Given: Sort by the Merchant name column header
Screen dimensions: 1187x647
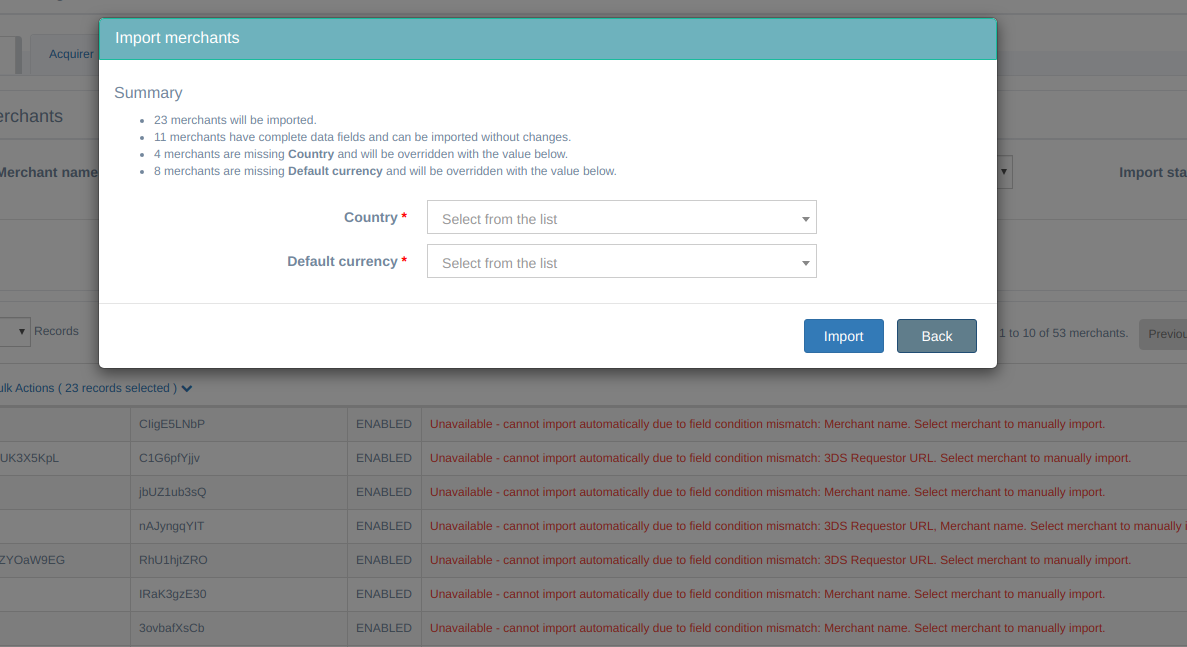Looking at the screenshot, I should point(46,172).
